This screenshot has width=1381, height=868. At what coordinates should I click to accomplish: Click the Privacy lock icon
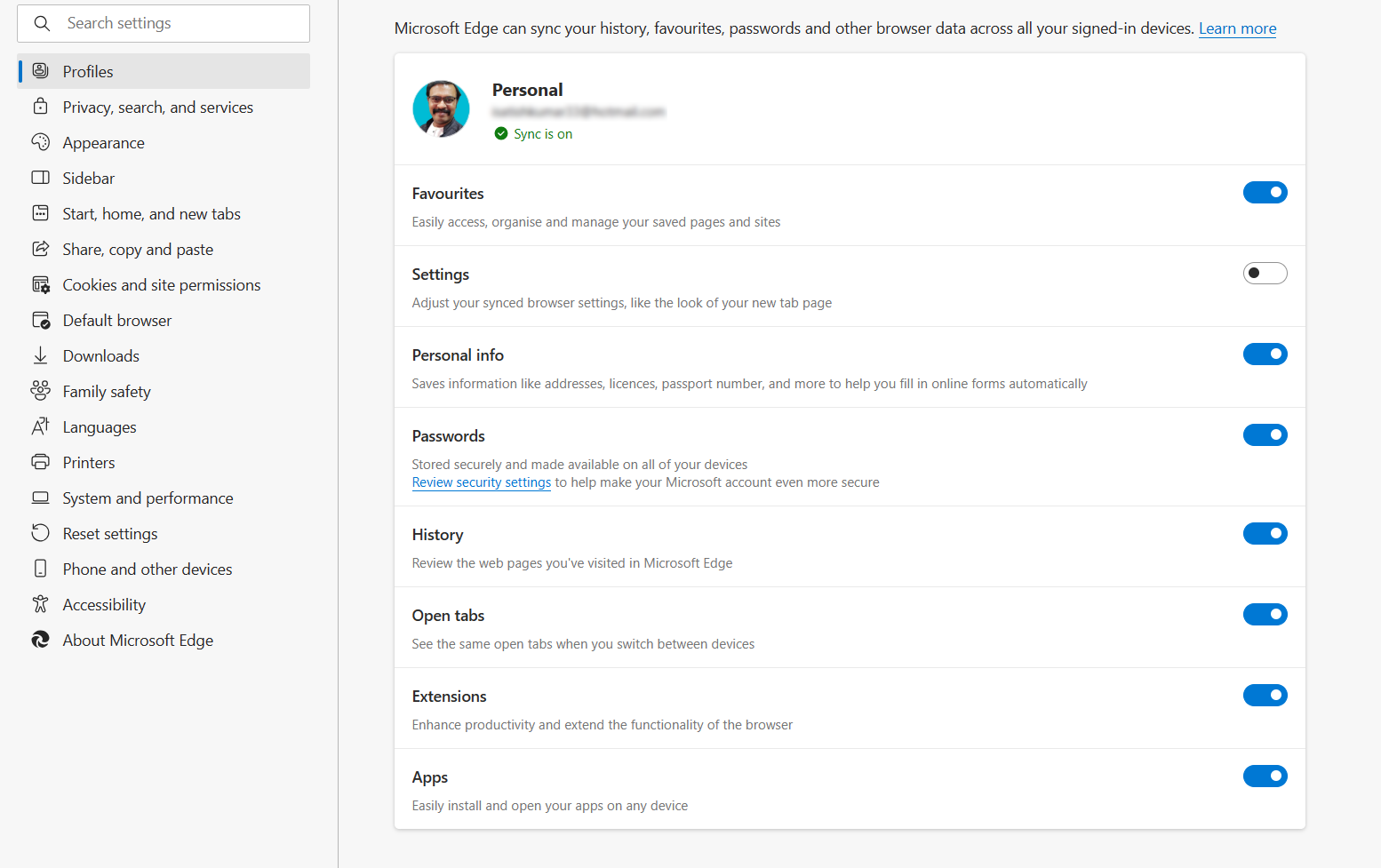[40, 107]
